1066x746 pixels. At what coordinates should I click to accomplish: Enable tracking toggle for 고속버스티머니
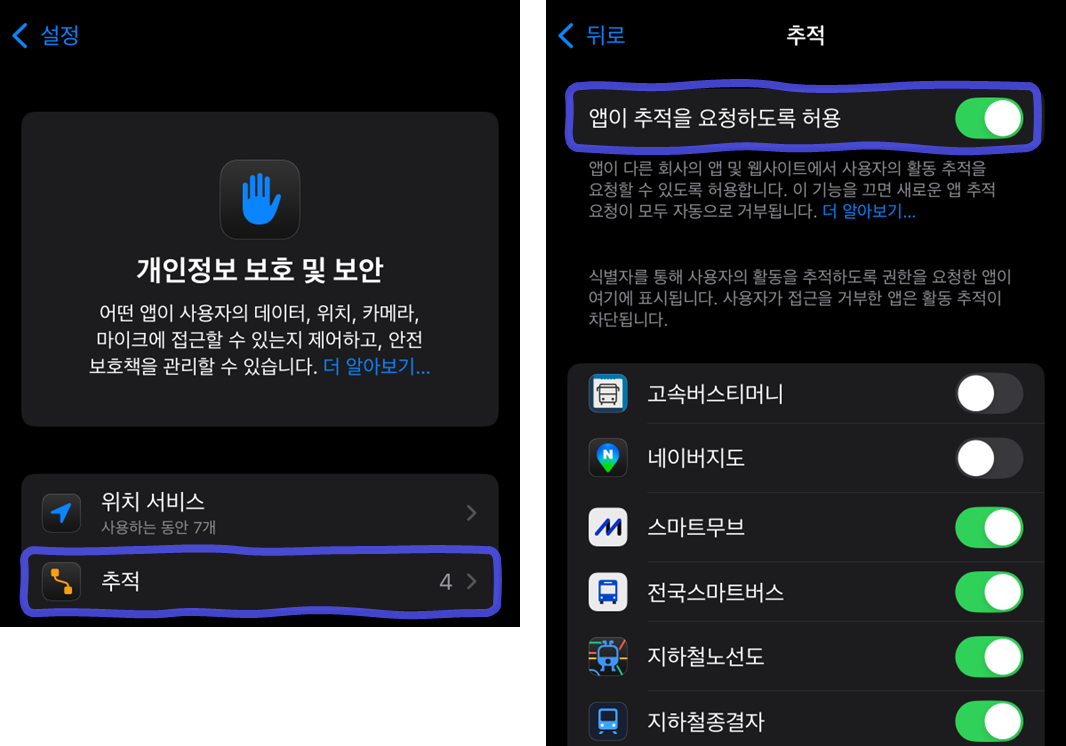coord(988,394)
